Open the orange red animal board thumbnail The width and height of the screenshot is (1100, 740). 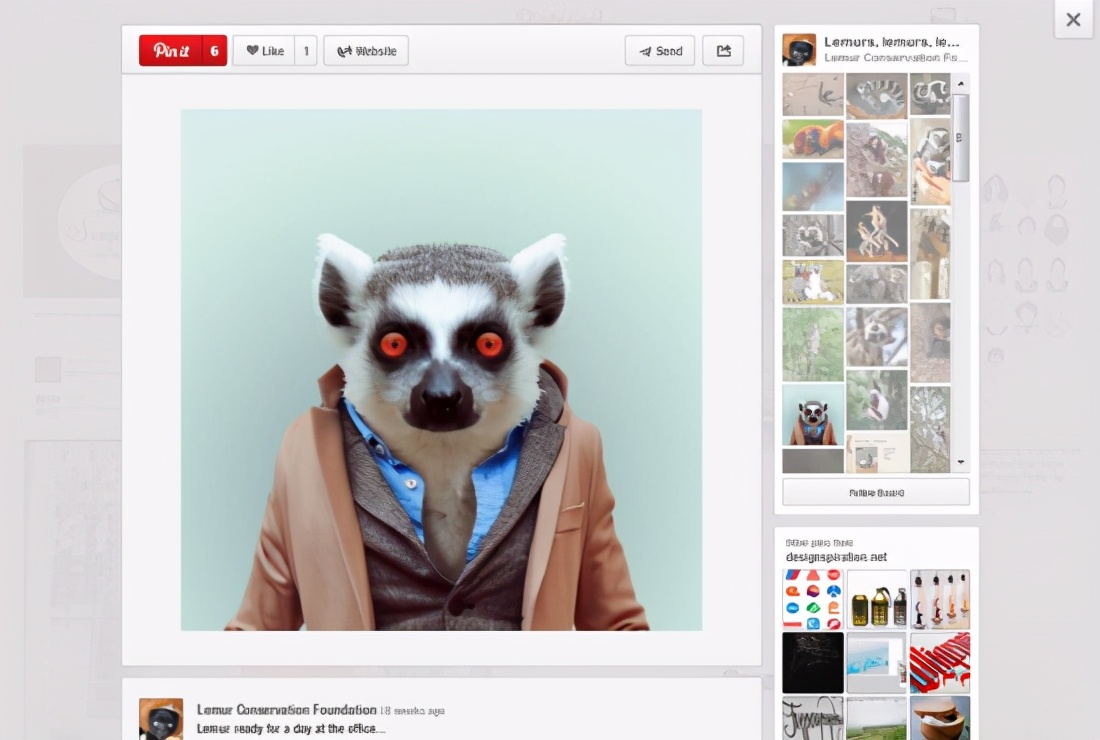pos(813,139)
